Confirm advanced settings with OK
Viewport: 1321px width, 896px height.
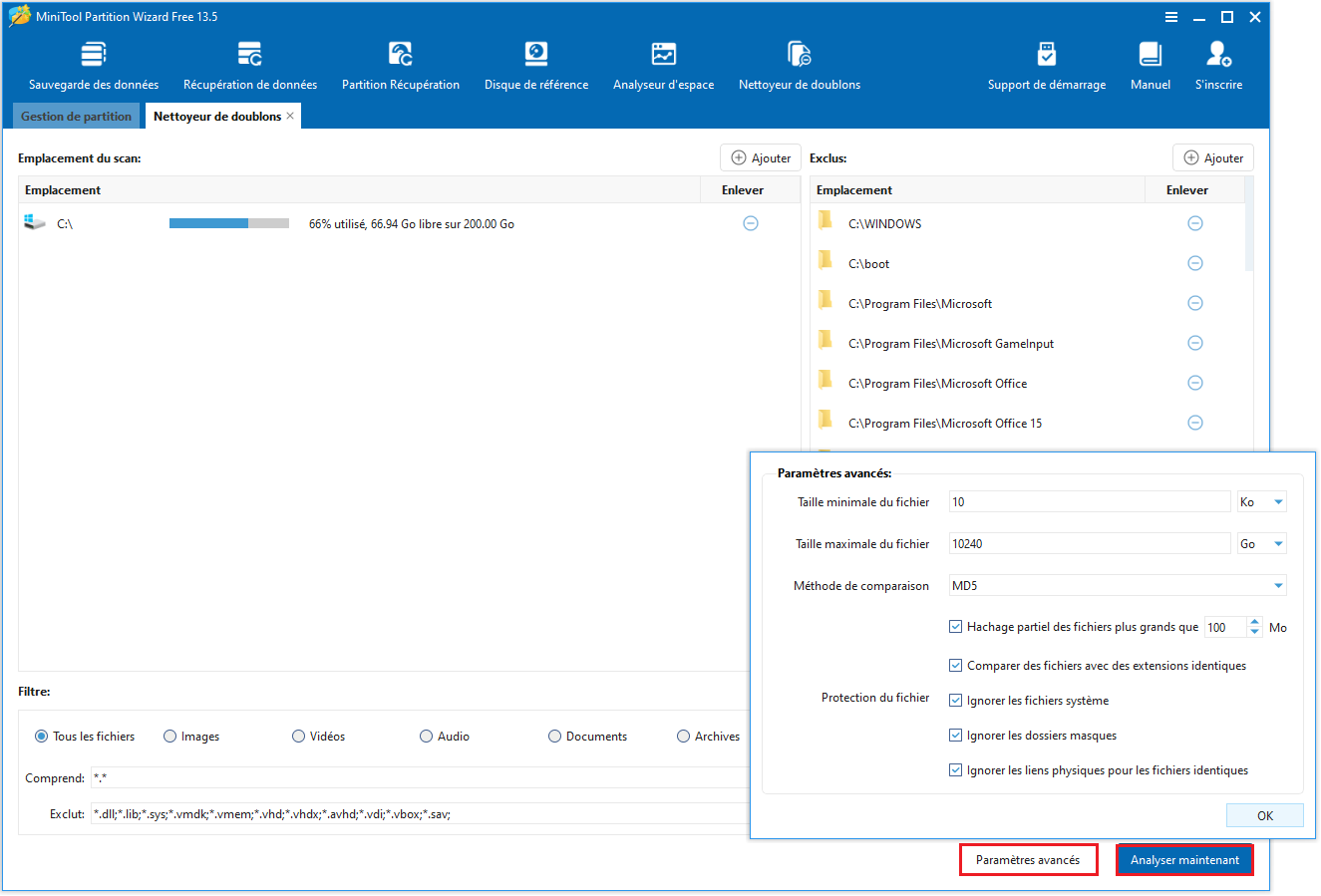pos(1264,815)
